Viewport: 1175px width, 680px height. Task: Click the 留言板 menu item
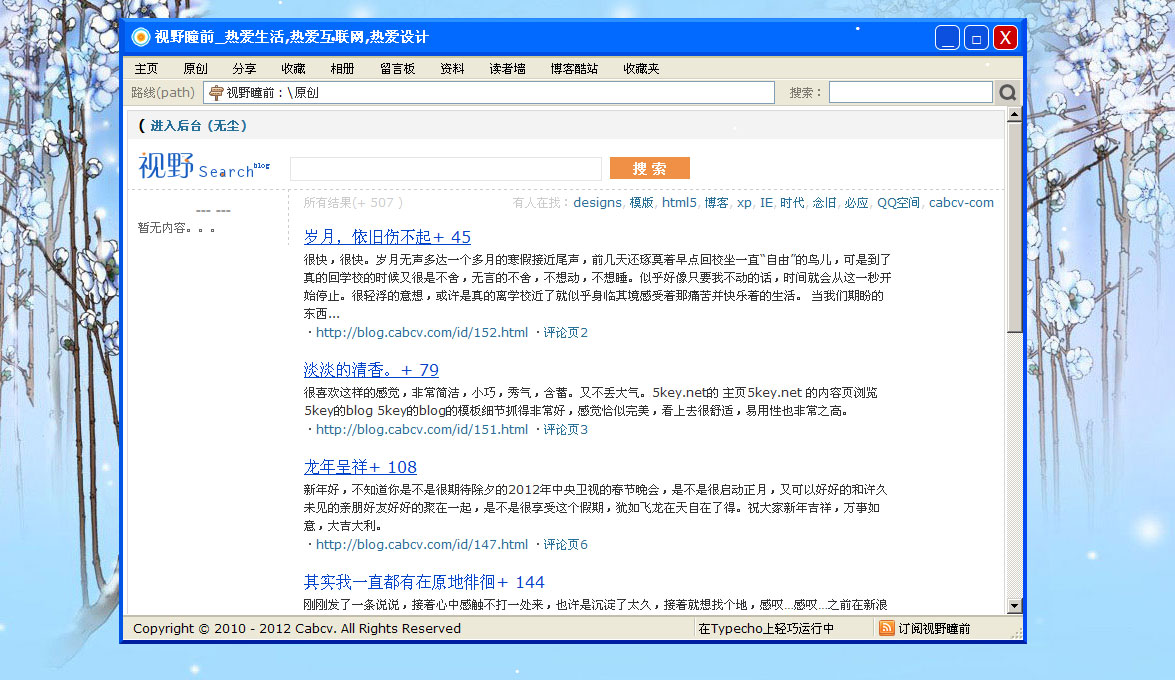(x=396, y=68)
